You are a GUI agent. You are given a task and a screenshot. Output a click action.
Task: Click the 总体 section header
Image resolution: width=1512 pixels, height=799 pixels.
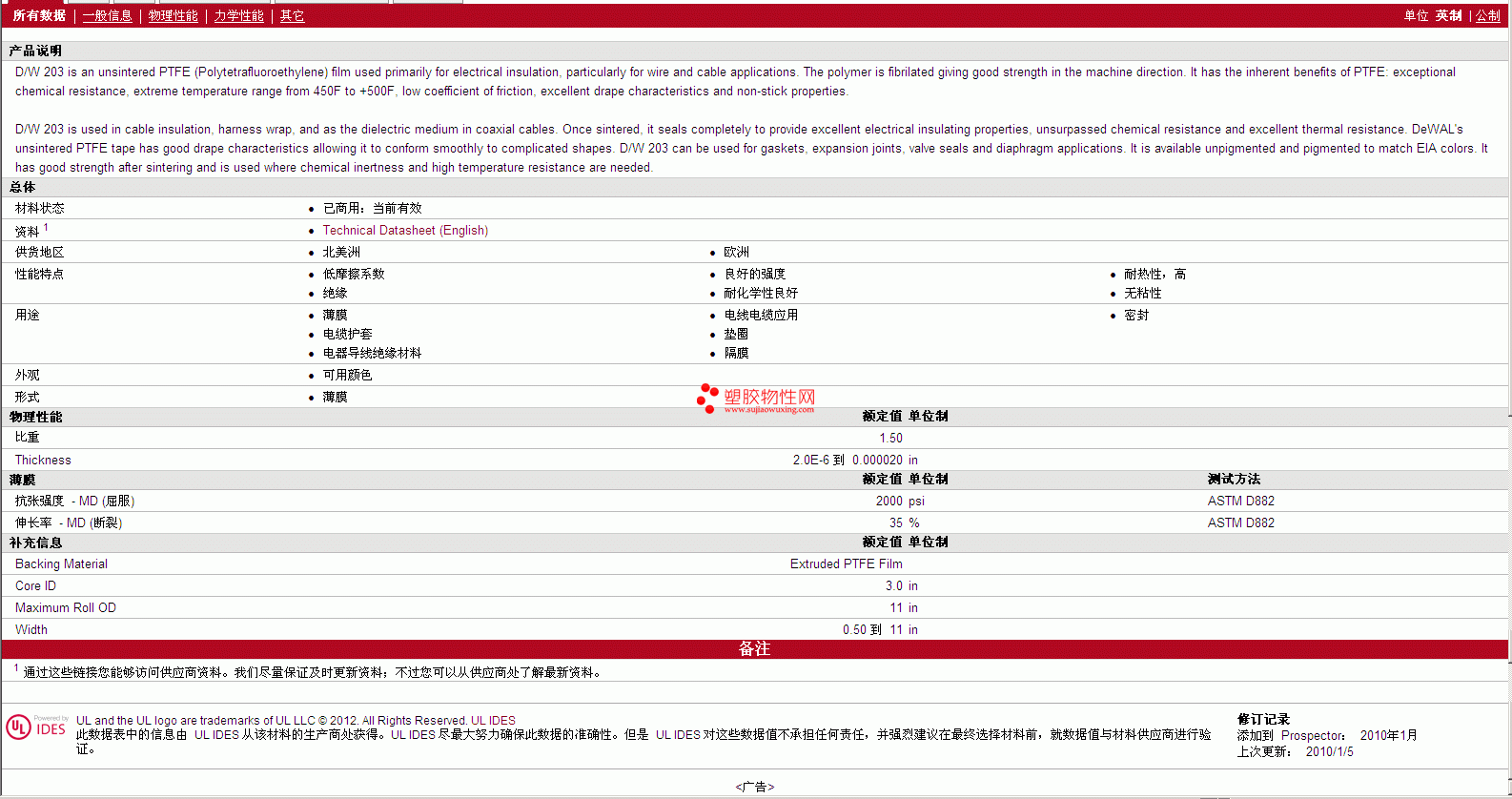click(x=23, y=188)
